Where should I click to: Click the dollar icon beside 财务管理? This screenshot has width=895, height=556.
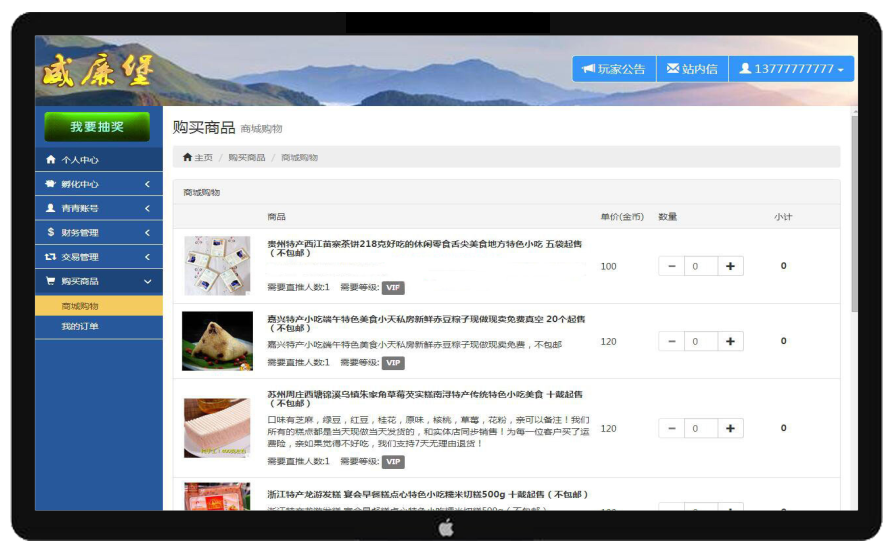(x=51, y=232)
